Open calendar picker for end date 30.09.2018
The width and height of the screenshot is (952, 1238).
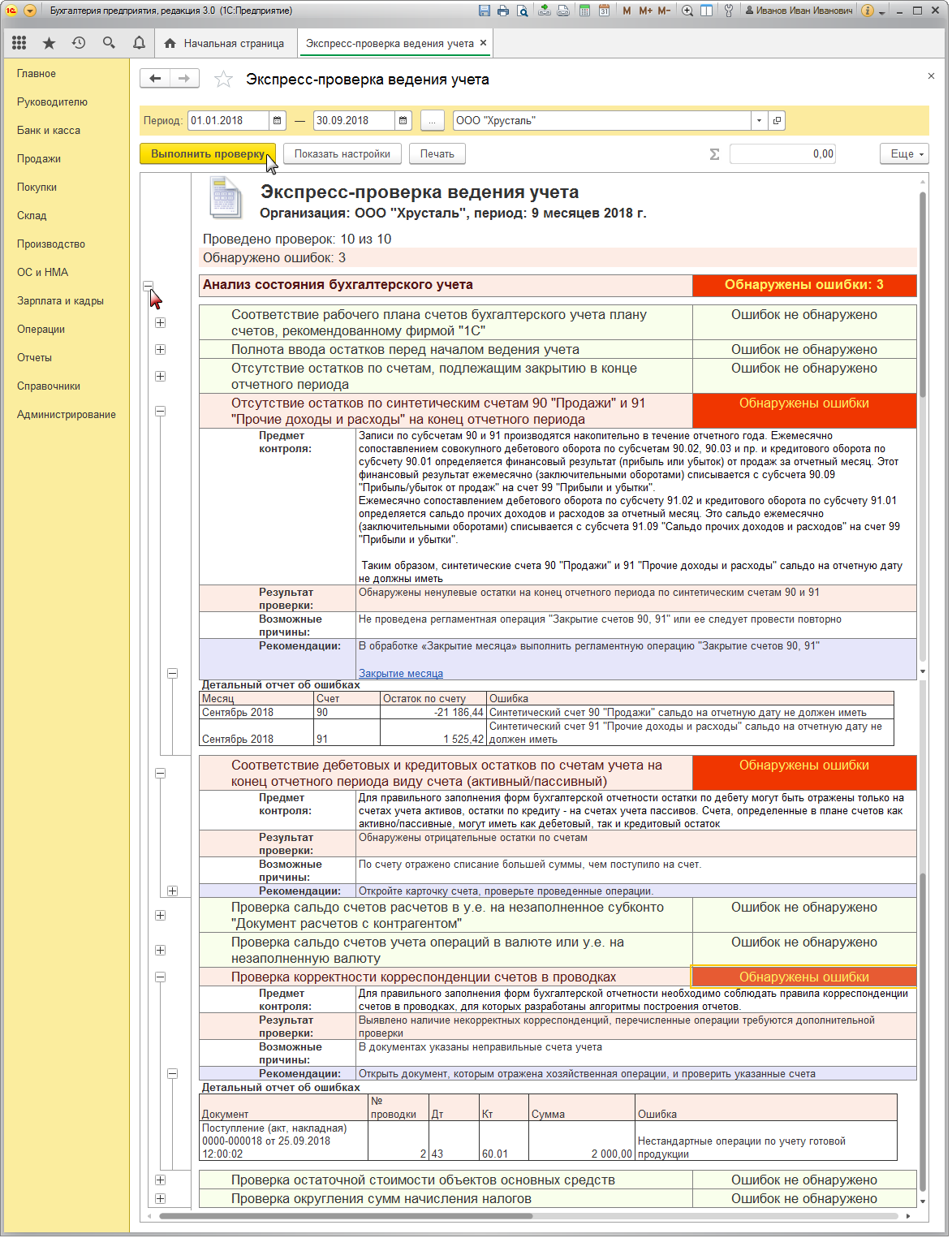click(x=403, y=120)
